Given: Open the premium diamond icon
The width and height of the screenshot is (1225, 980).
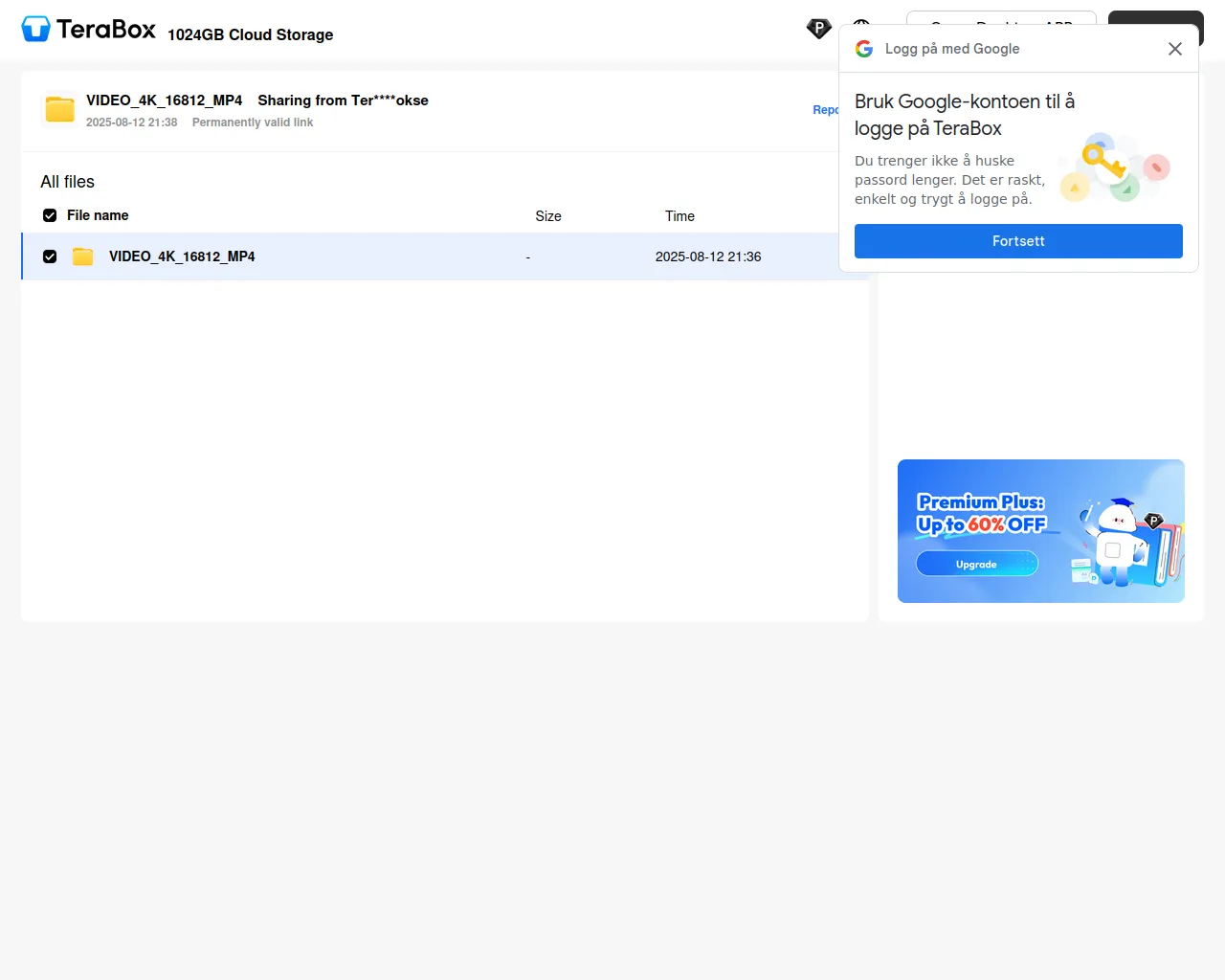Looking at the screenshot, I should coord(818,29).
